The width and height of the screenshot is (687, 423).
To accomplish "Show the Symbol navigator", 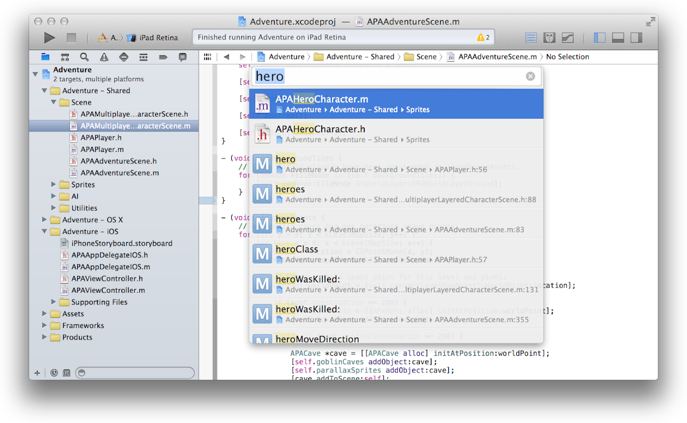I will tap(65, 57).
